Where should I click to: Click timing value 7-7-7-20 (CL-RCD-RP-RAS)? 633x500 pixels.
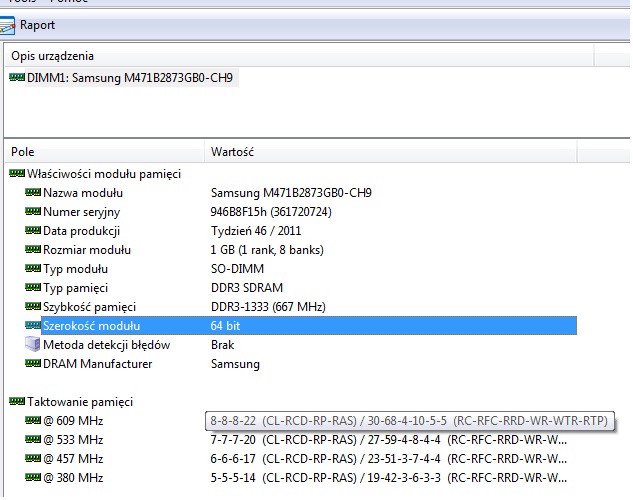(x=284, y=439)
